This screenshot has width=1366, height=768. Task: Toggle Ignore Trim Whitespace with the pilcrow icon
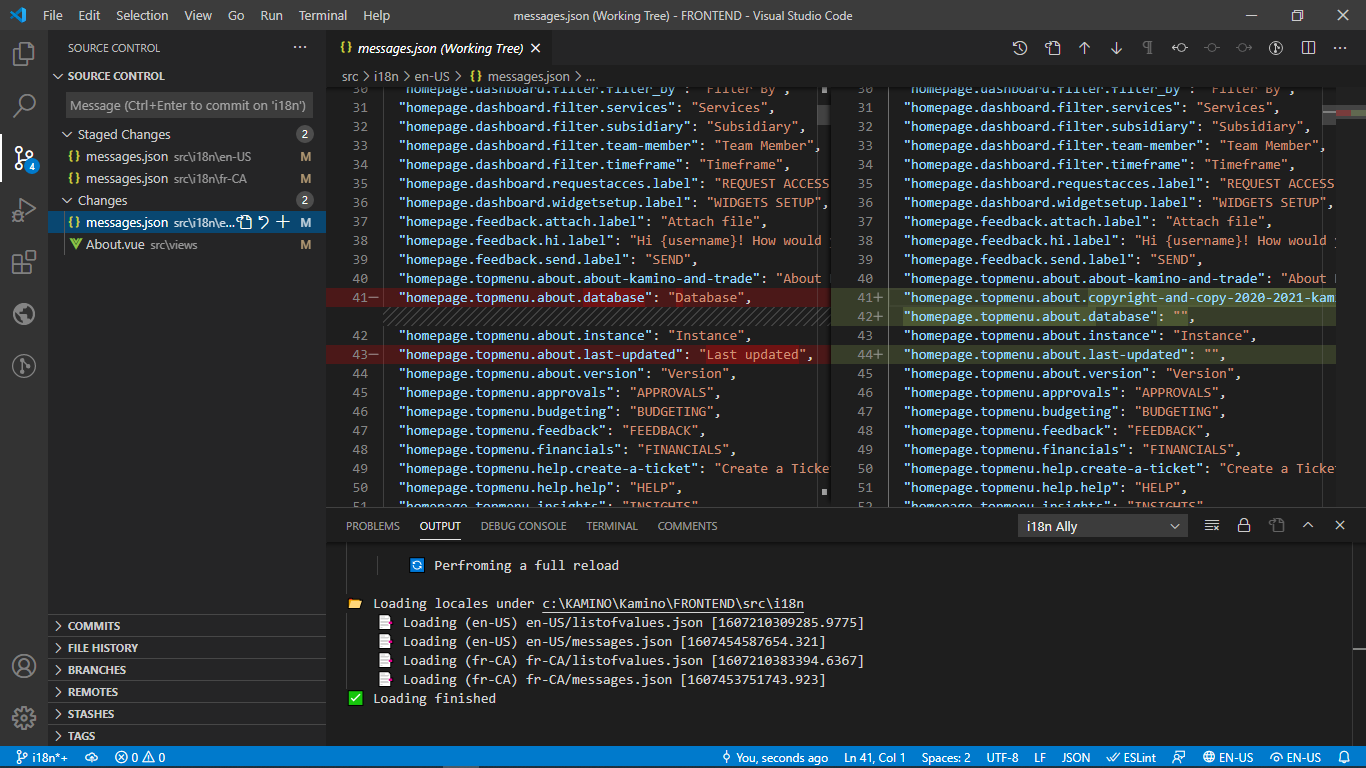(x=1147, y=47)
